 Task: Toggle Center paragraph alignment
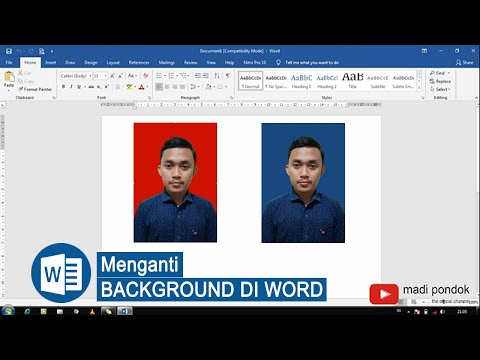click(167, 87)
